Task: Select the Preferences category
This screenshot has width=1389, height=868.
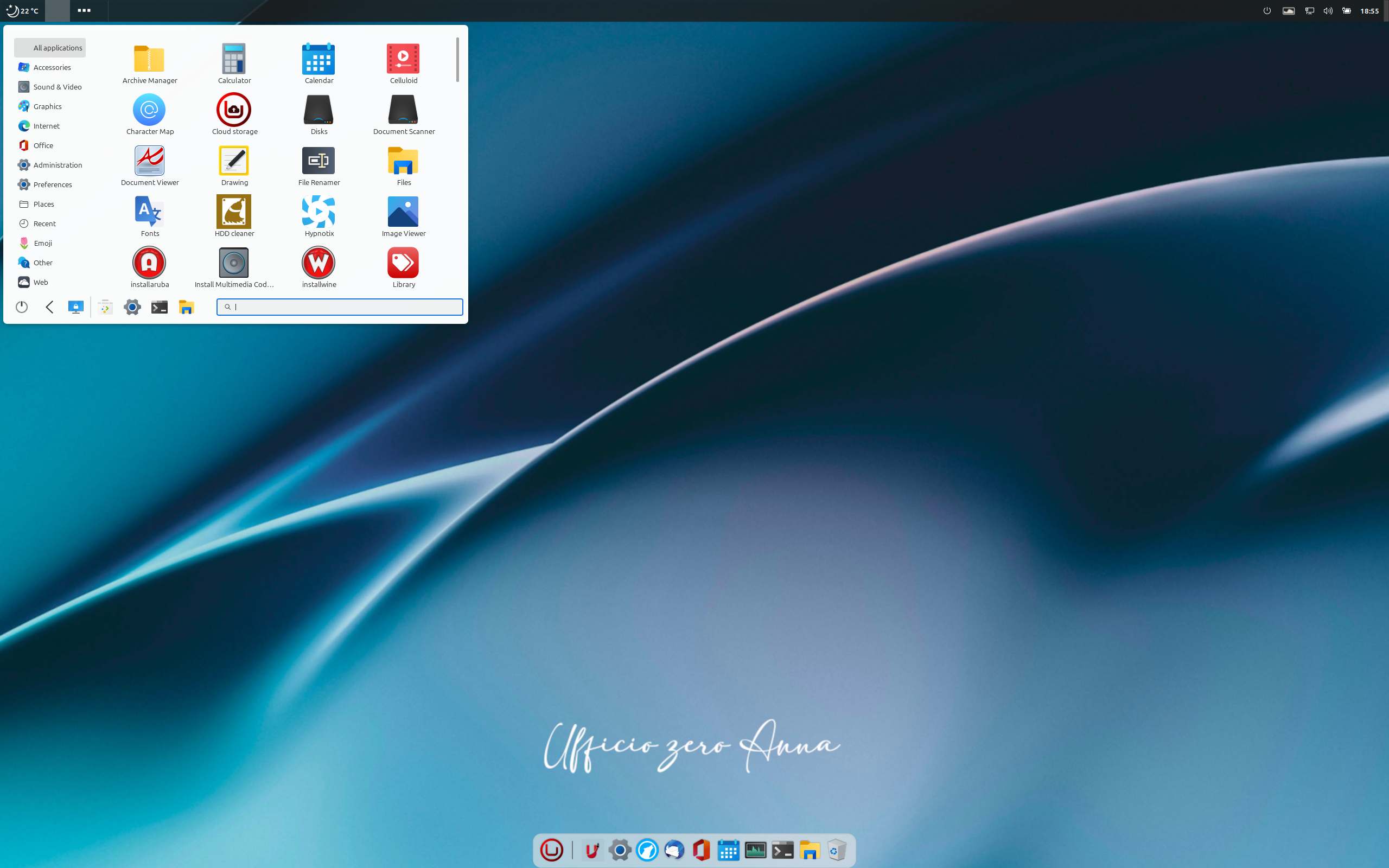Action: [x=50, y=184]
